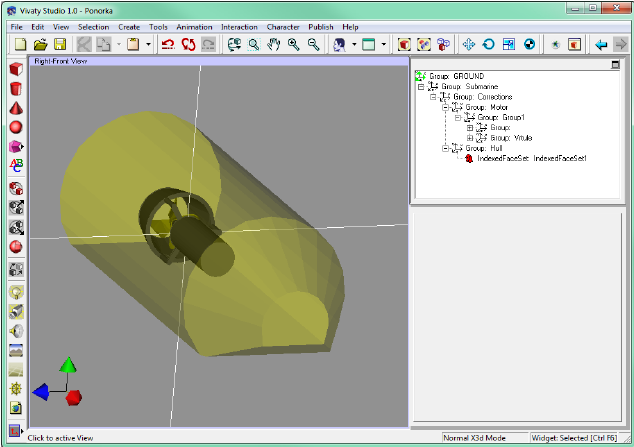Screen dimensions: 634x447
Task: Click the Zoom in magnifier icon
Action: tap(294, 44)
